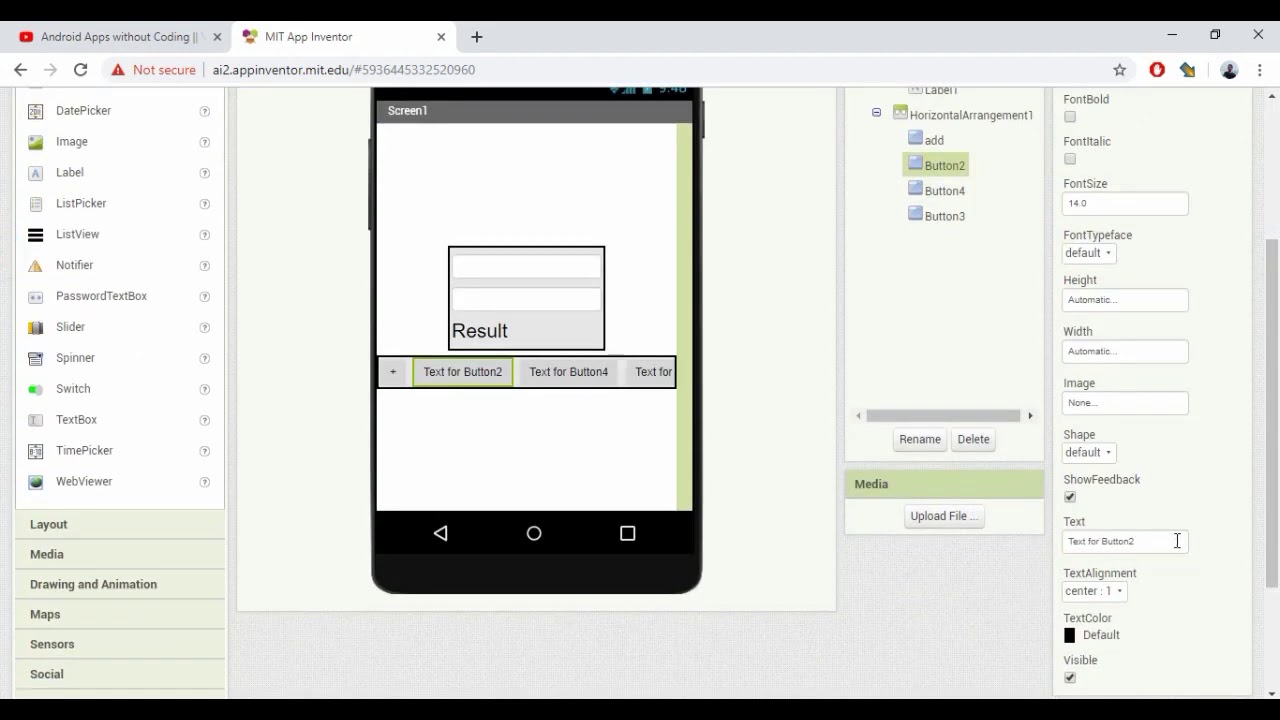Viewport: 1280px width, 720px height.
Task: Open the TextColor black swatch
Action: pyautogui.click(x=1070, y=635)
